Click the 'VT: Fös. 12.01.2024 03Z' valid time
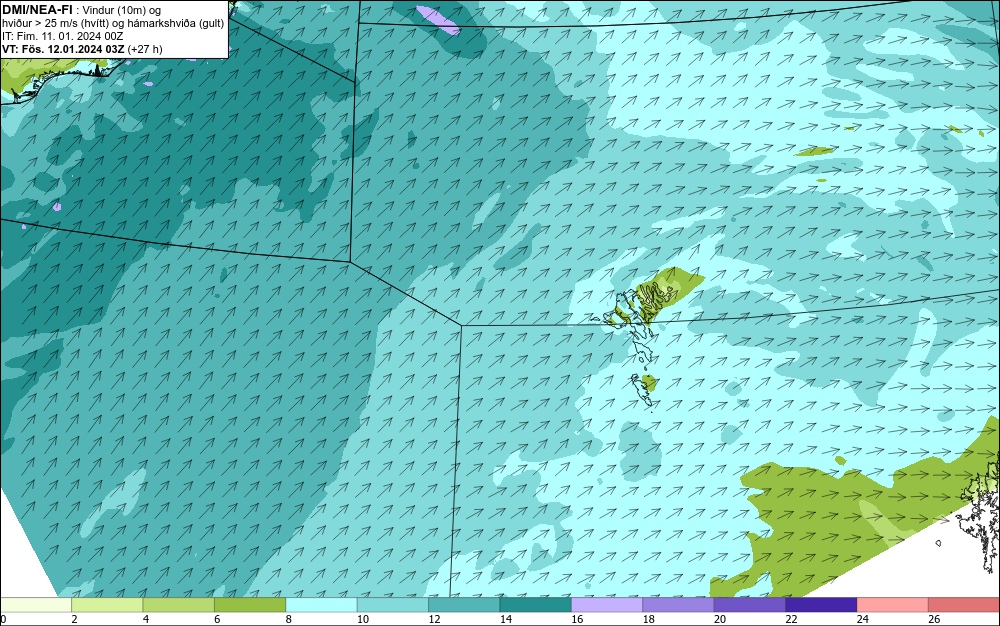Image resolution: width=1000 pixels, height=626 pixels. point(63,49)
